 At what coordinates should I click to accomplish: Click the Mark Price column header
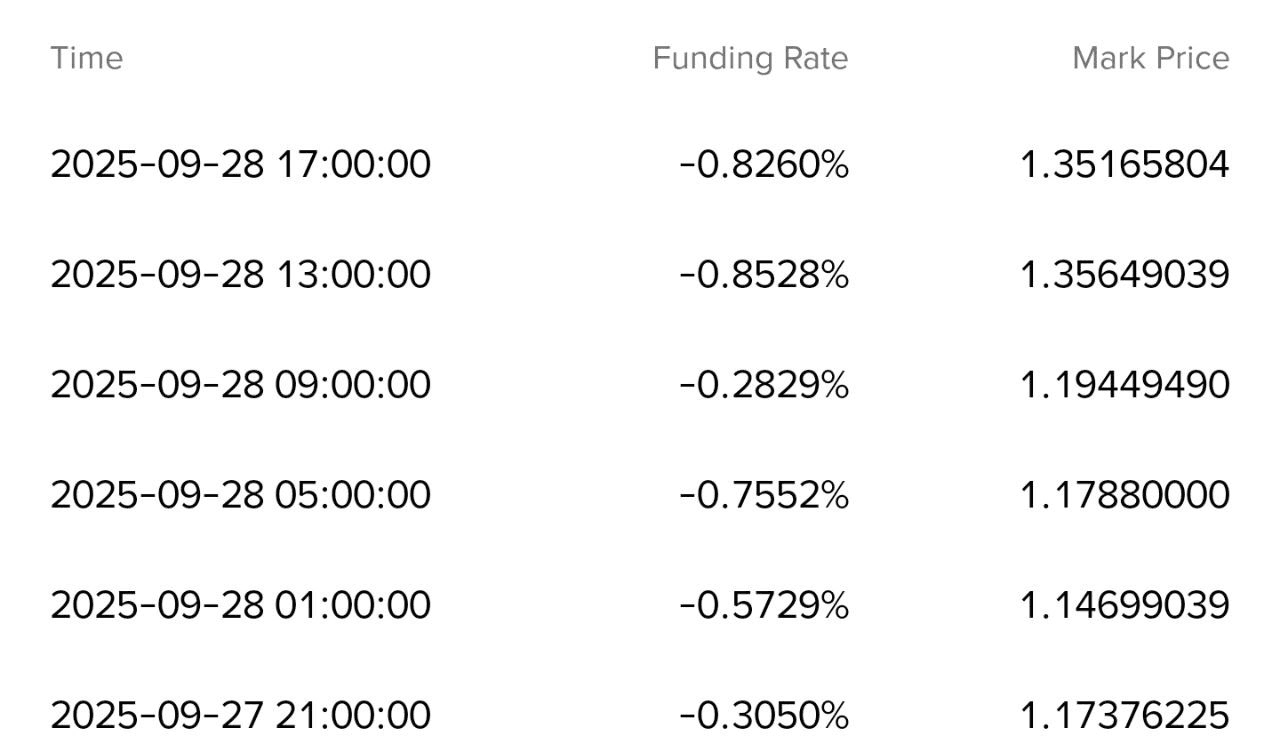coord(1151,58)
